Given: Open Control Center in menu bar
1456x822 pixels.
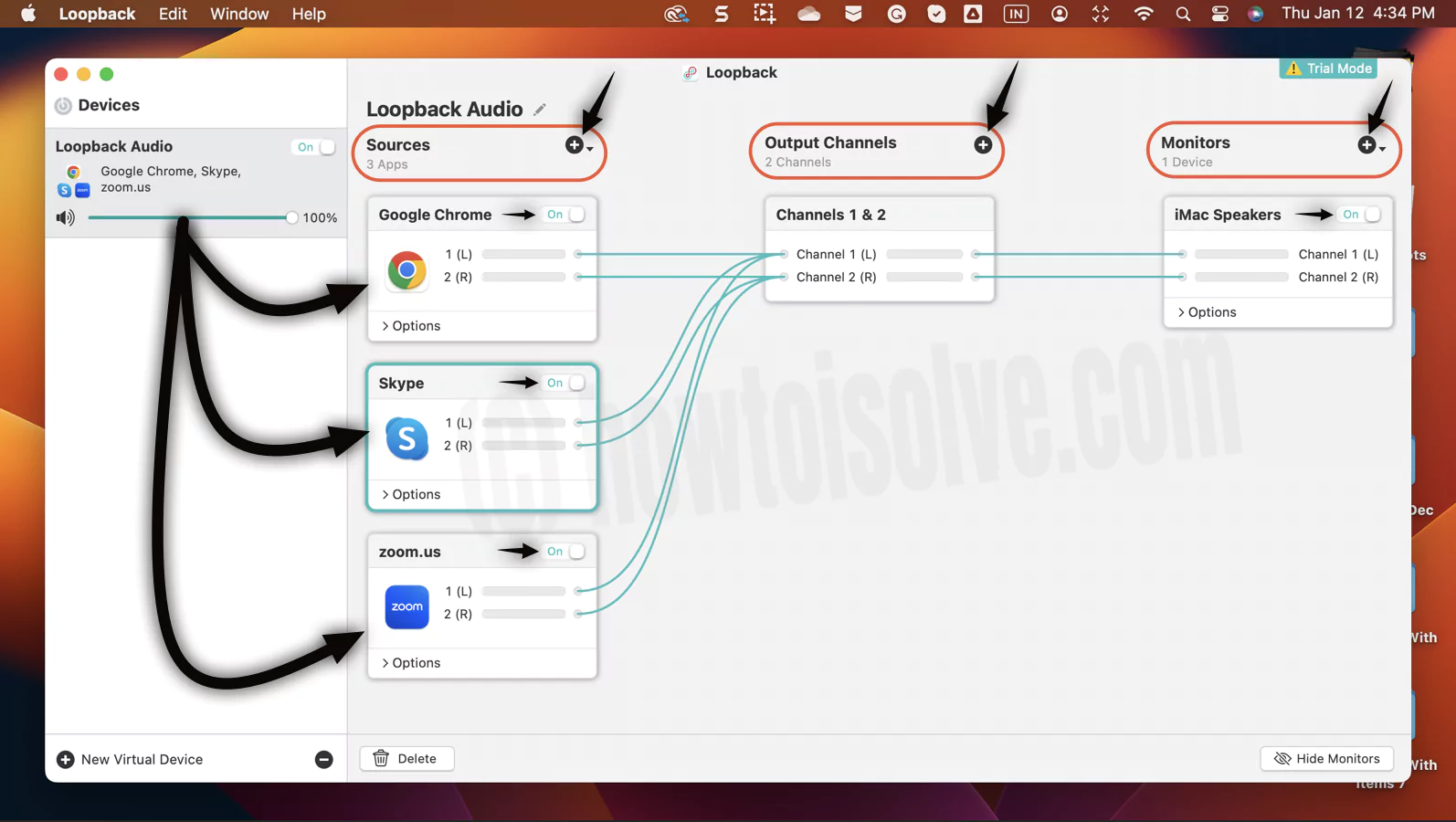Looking at the screenshot, I should pos(1219,14).
